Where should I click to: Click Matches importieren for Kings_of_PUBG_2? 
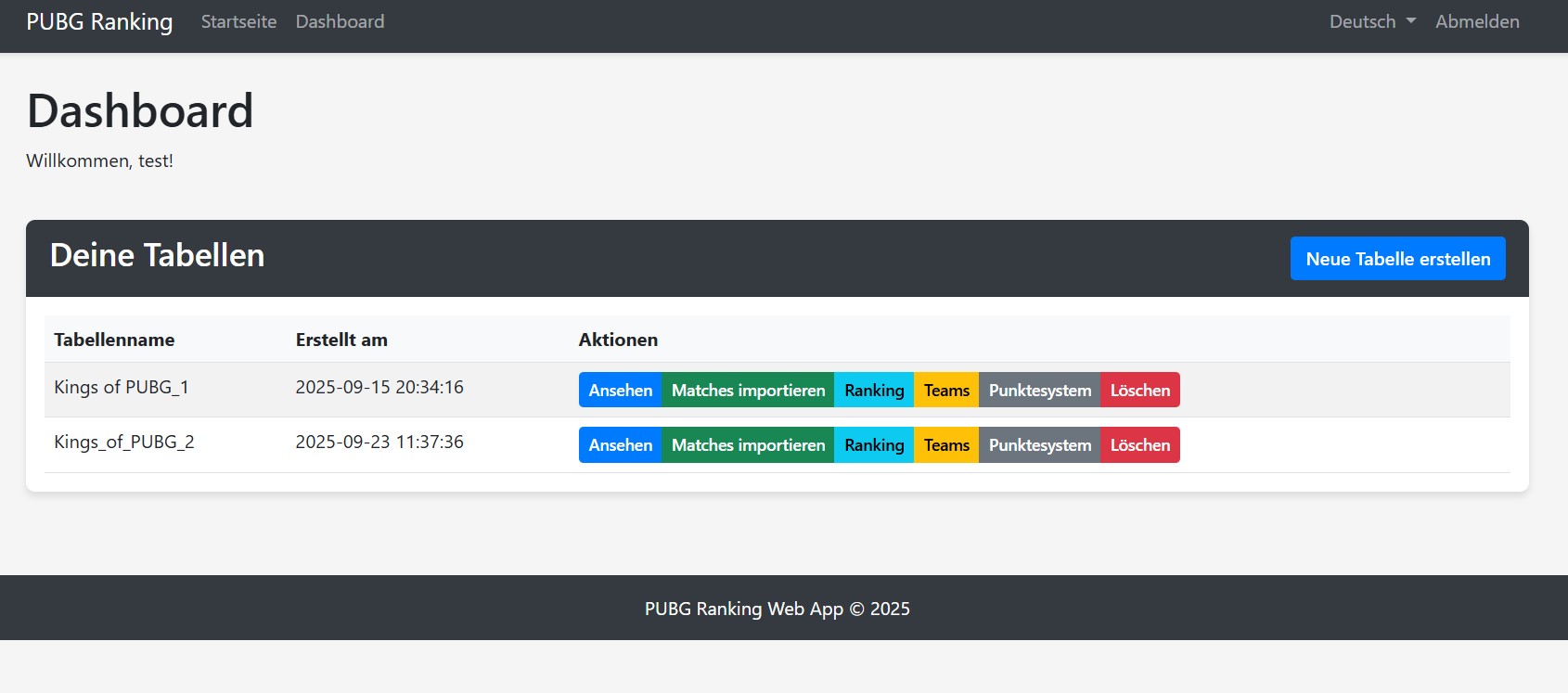pyautogui.click(x=748, y=444)
